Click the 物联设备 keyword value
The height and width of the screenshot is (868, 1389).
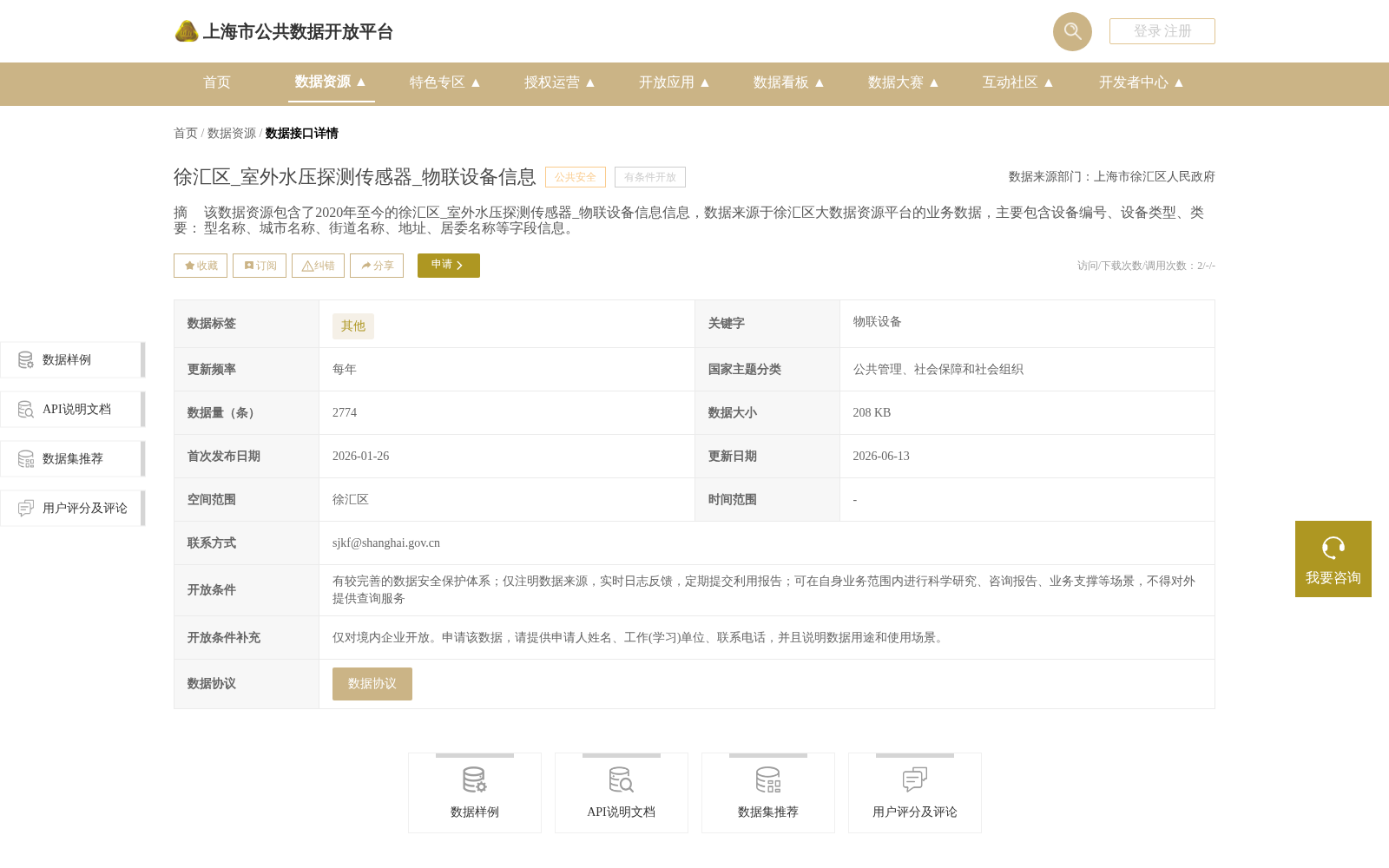877,322
